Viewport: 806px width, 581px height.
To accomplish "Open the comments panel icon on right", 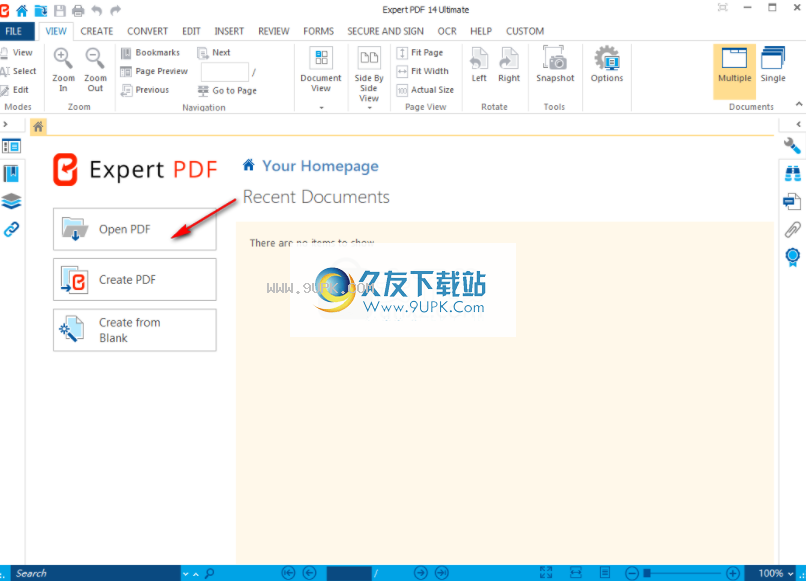I will pos(792,201).
